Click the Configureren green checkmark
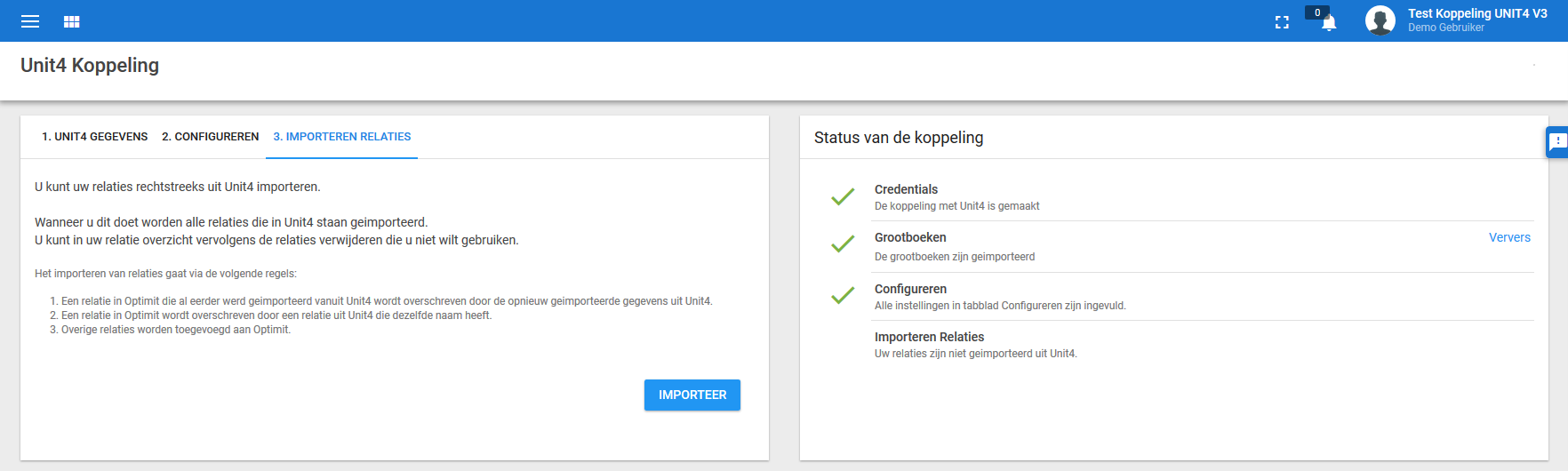 coord(843,295)
